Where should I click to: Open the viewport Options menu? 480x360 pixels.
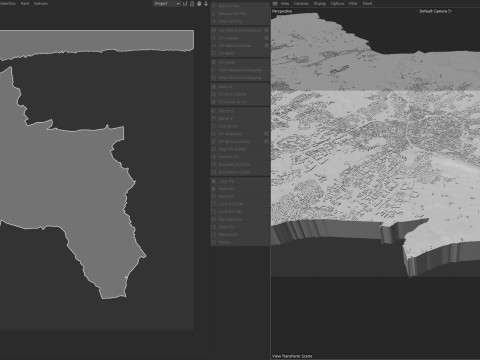(x=337, y=4)
